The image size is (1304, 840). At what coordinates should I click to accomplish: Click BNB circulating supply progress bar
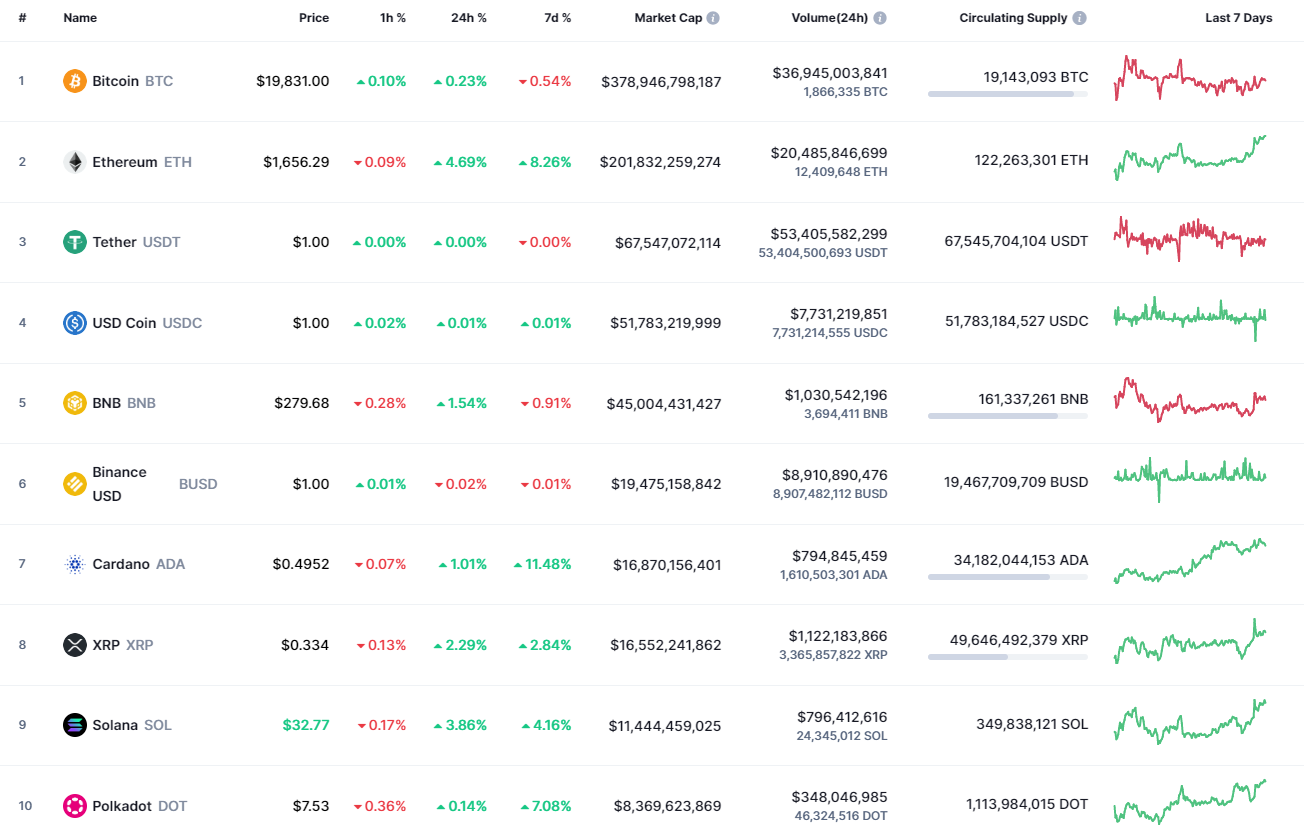pos(1008,416)
